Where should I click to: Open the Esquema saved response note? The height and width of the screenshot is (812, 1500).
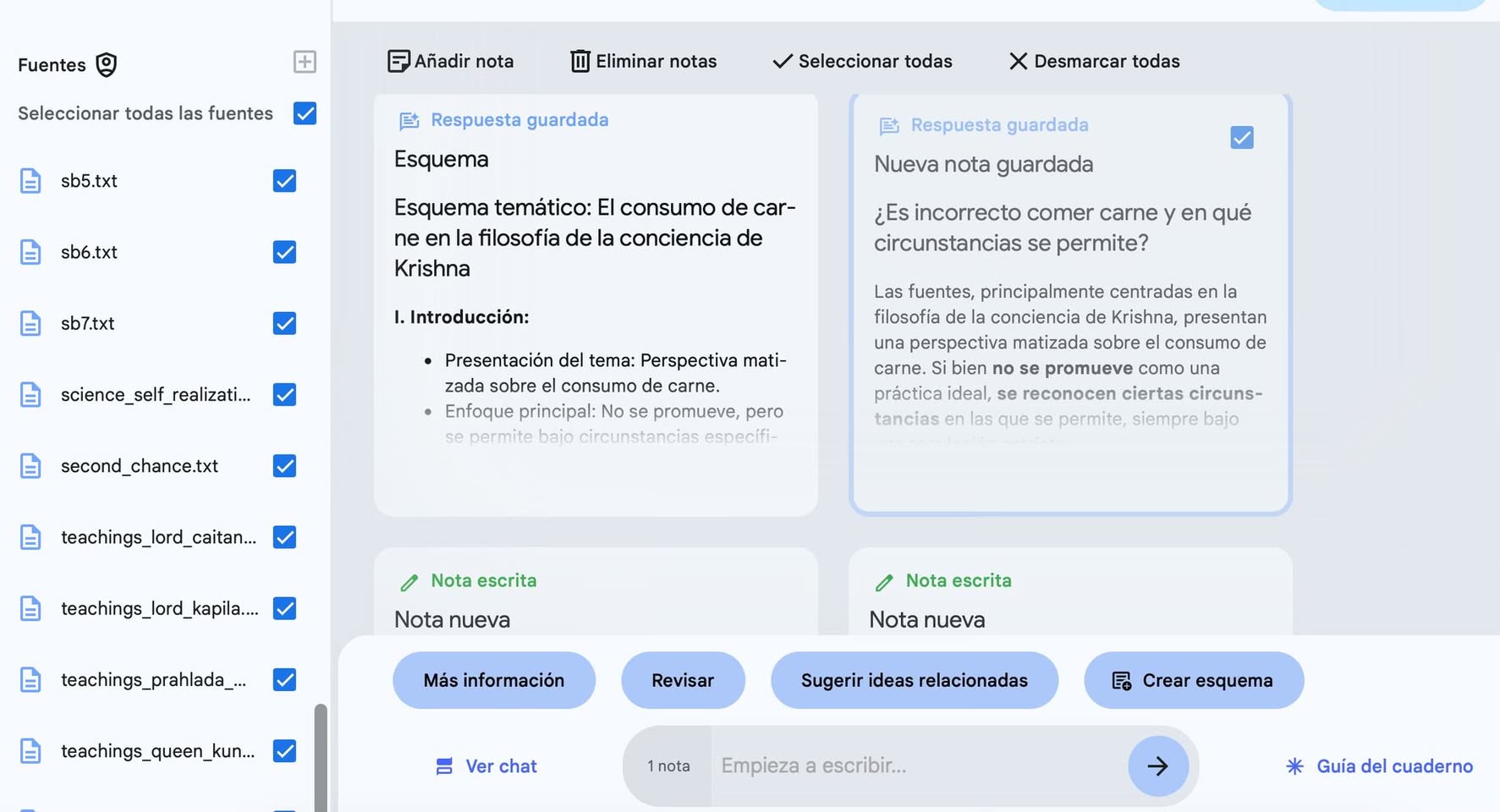pyautogui.click(x=596, y=304)
